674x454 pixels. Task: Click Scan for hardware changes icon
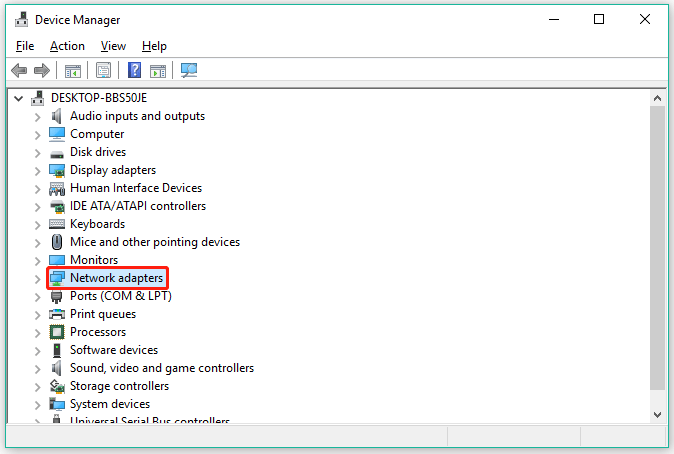[189, 70]
